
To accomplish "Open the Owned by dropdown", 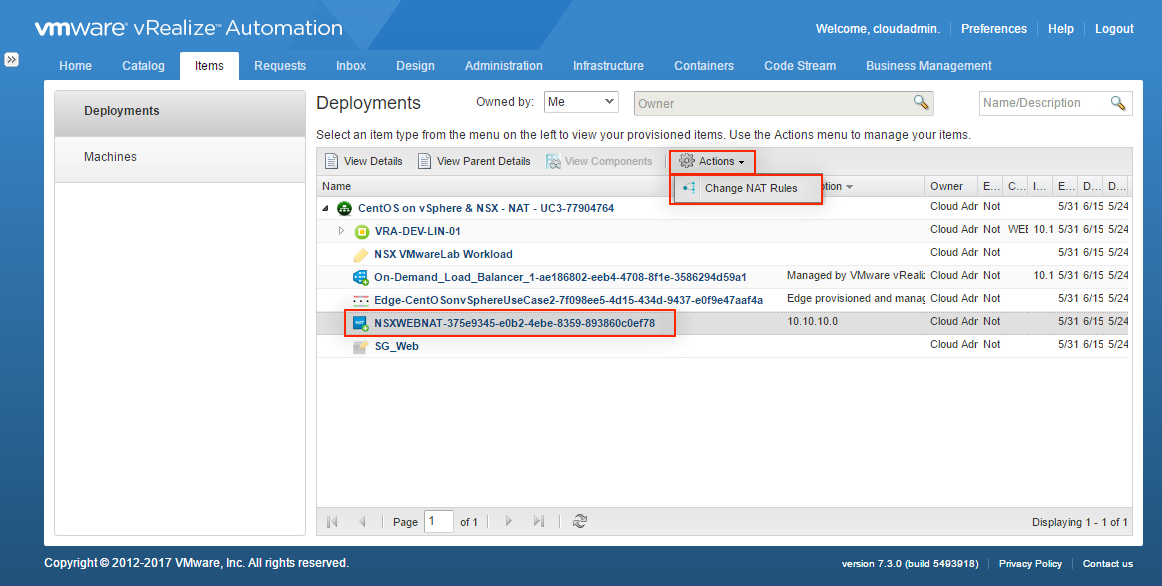I will click(581, 102).
